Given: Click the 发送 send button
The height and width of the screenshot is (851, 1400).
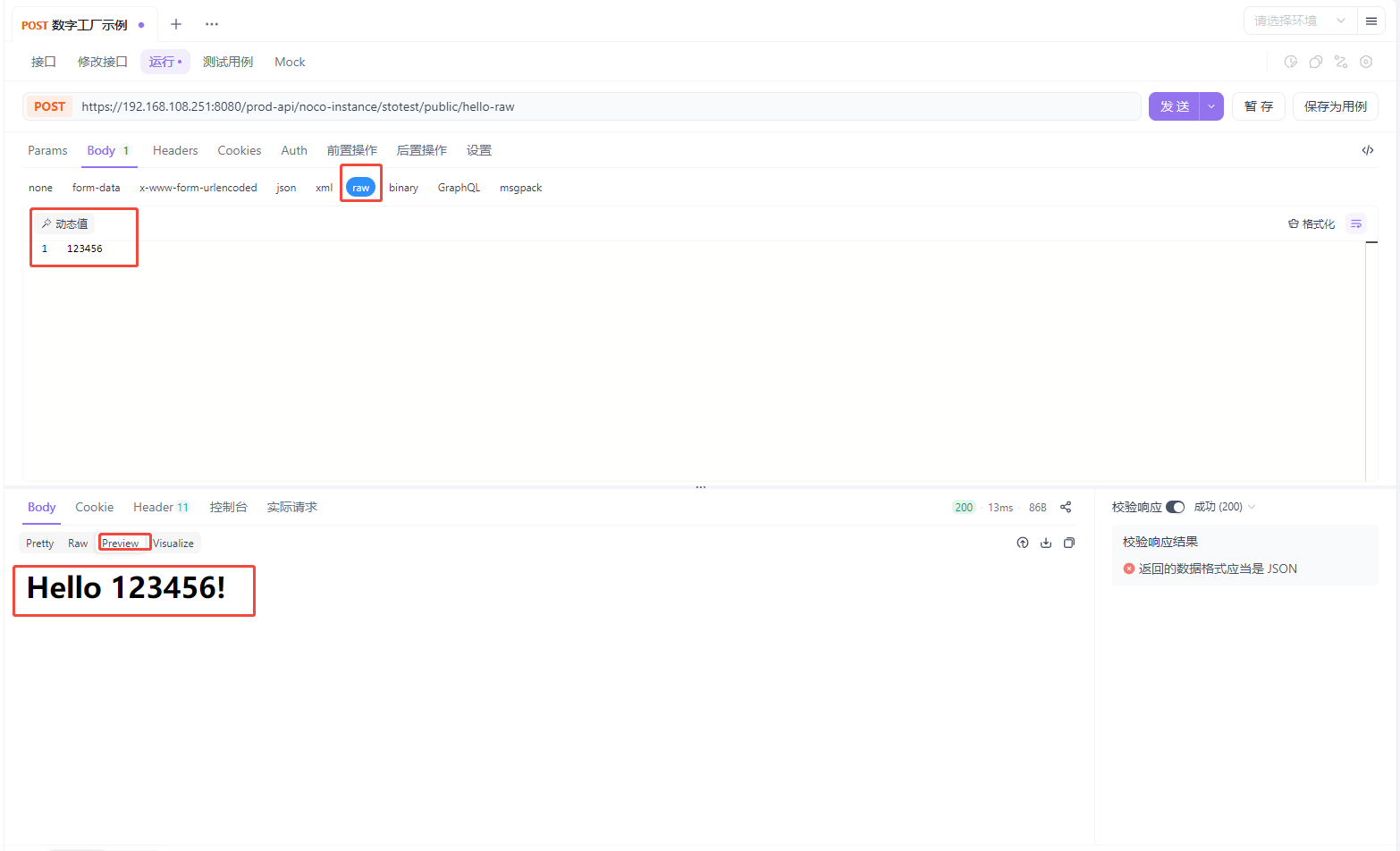Looking at the screenshot, I should pos(1174,105).
